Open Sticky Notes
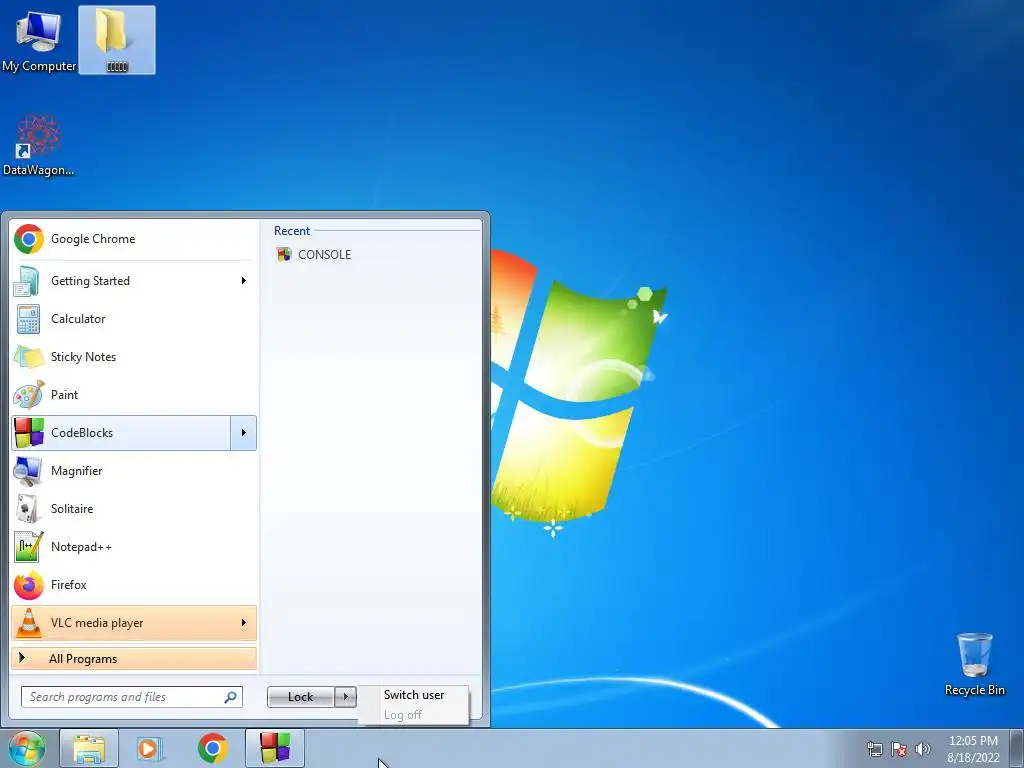Viewport: 1024px width, 768px height. [134, 357]
